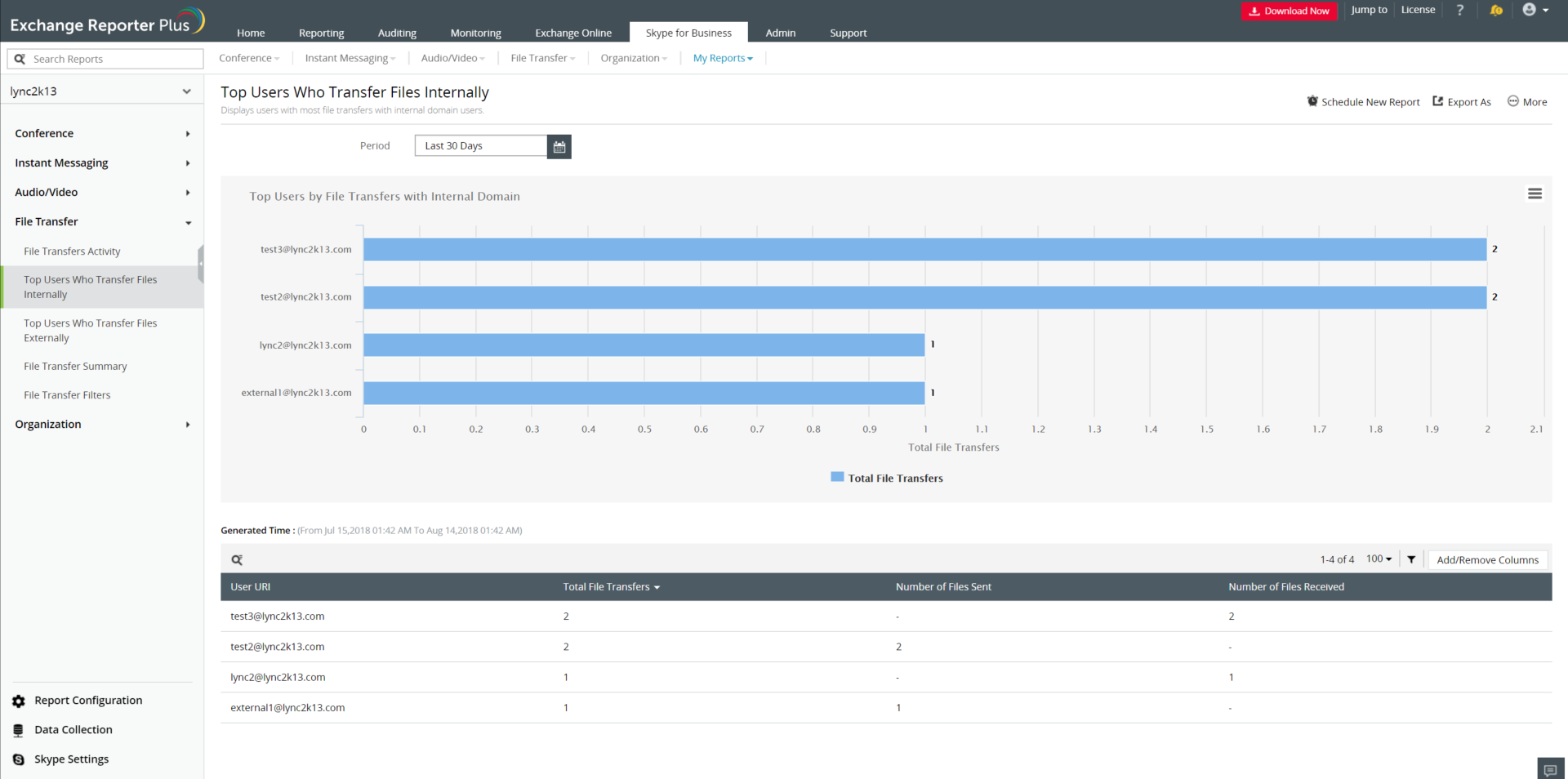This screenshot has height=779, width=1568.
Task: Switch to the Exchange Online tab
Action: (573, 33)
